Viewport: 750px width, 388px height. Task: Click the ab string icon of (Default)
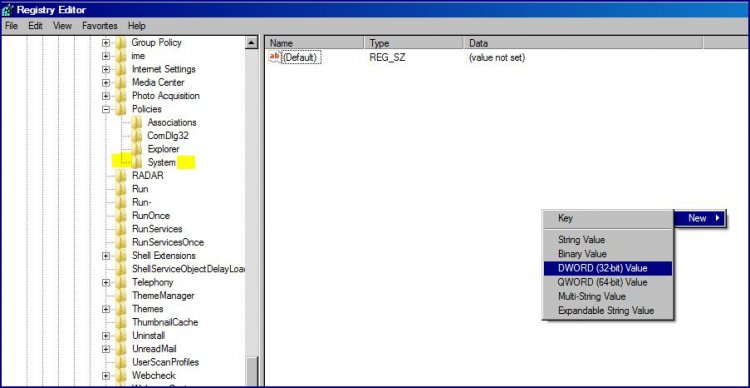(275, 57)
